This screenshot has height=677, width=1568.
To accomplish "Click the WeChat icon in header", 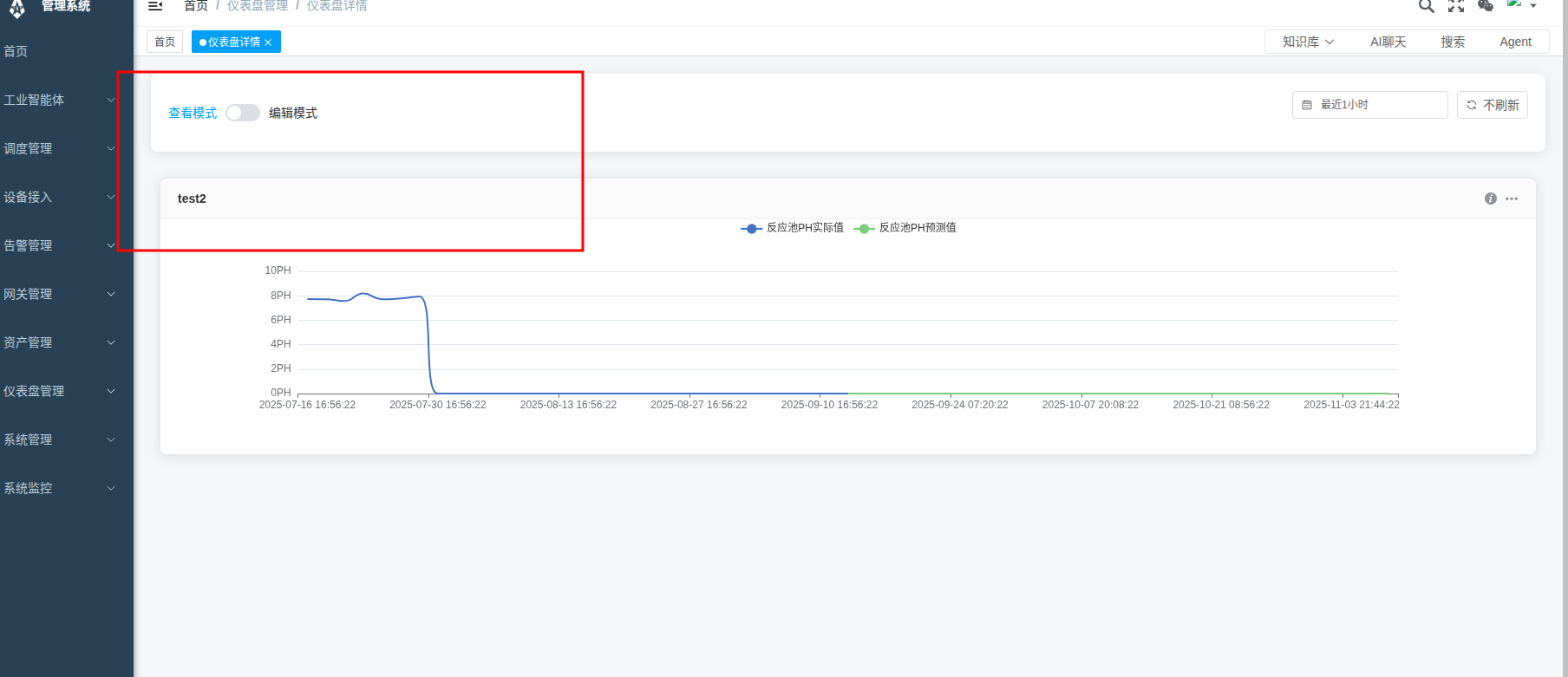I will pos(1486,6).
